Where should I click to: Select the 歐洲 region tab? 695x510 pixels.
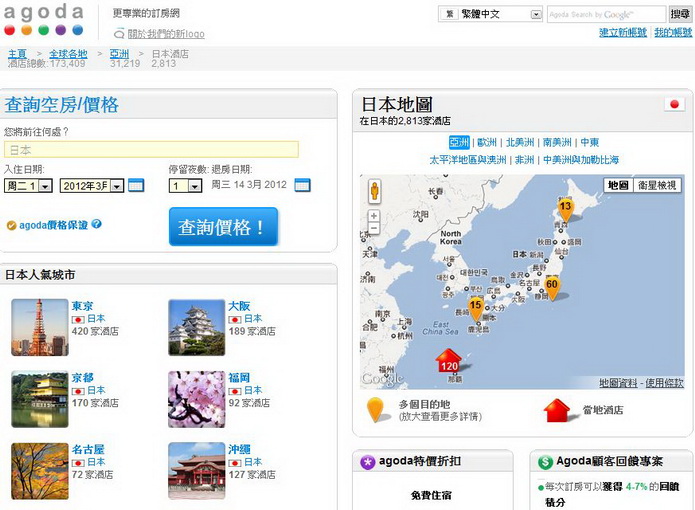(487, 142)
